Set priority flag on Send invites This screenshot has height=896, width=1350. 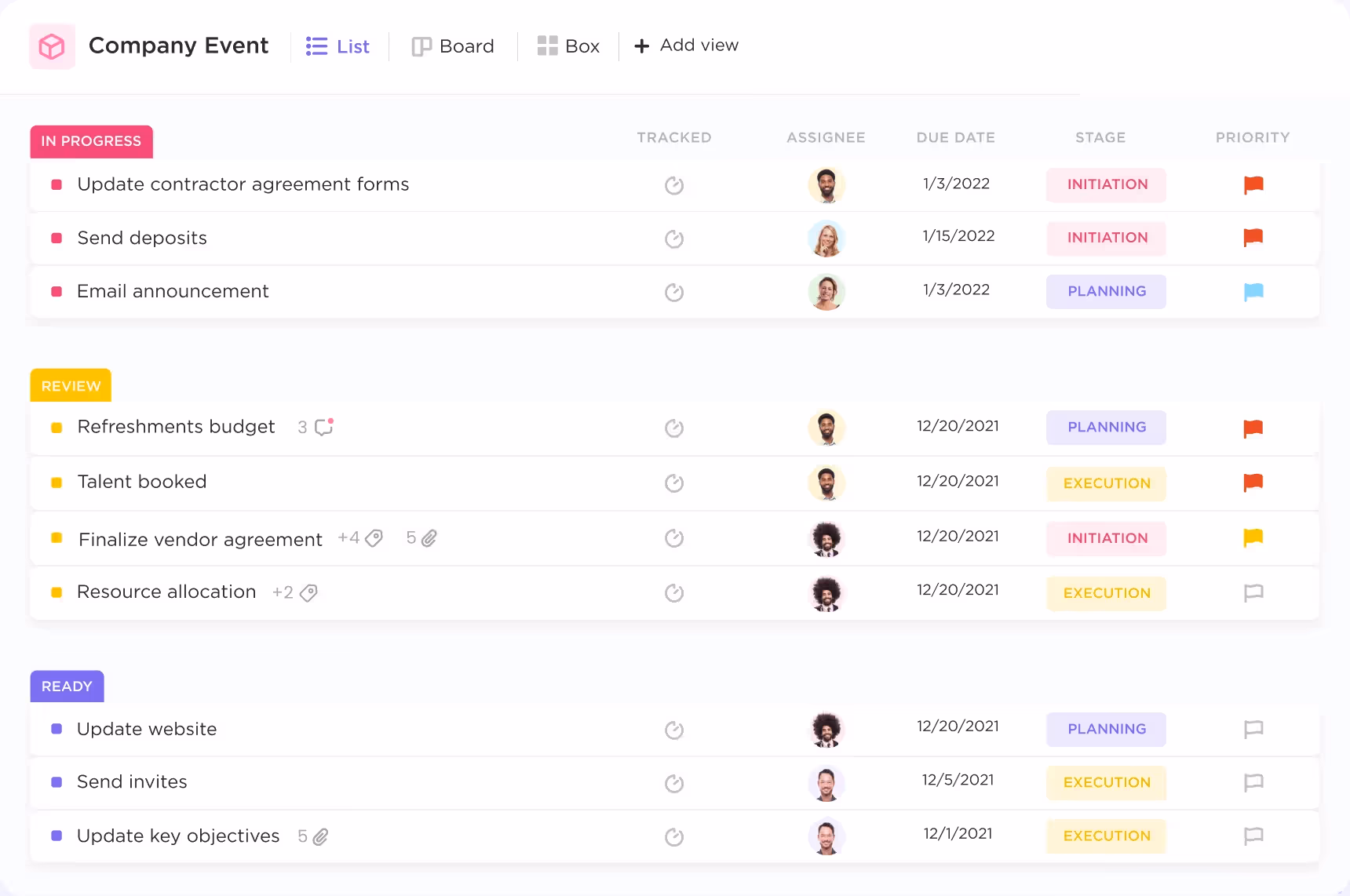click(x=1253, y=783)
